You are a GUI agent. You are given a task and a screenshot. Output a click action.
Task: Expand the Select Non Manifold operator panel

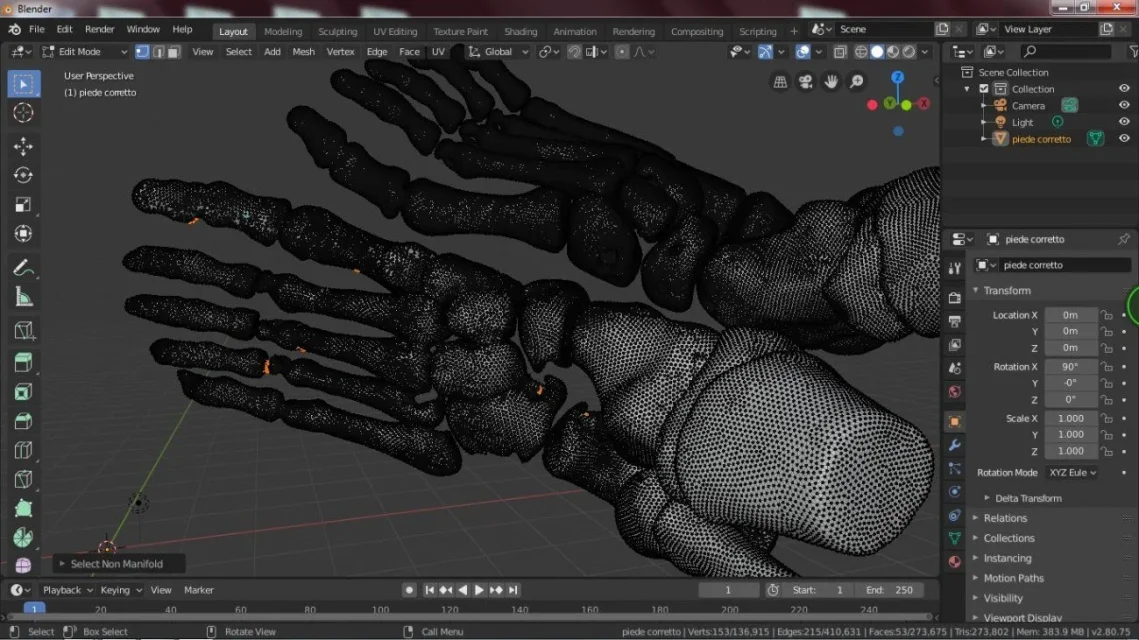[x=110, y=564]
